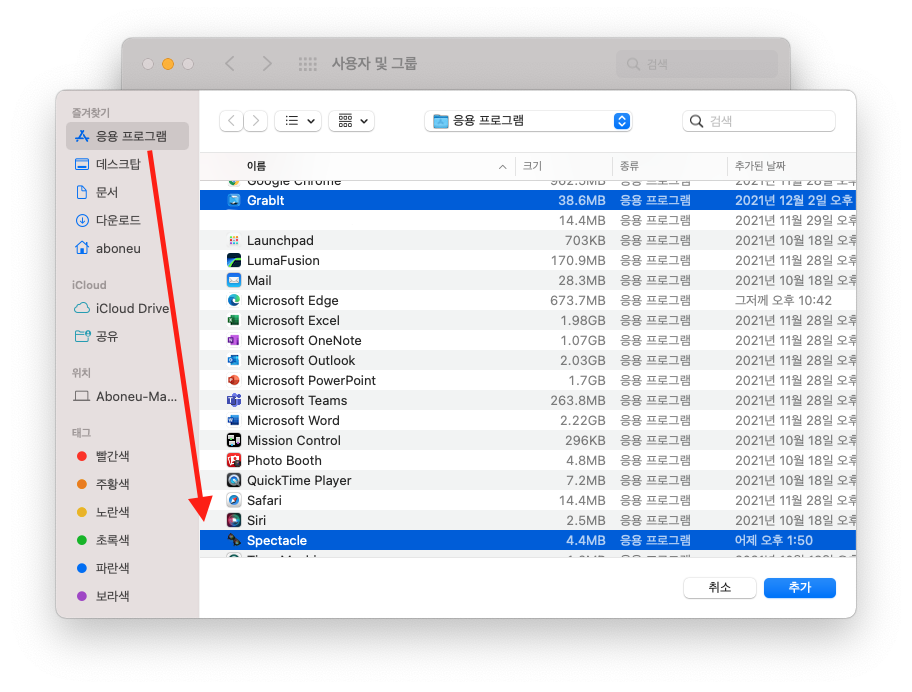The width and height of the screenshot is (912, 692).
Task: Click the 그저께 오후 10:42 date cell
Action: click(x=783, y=301)
